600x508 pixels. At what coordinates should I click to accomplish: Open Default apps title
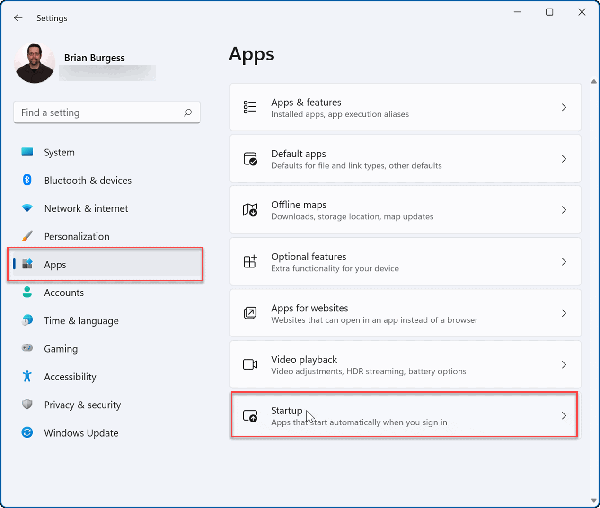click(298, 154)
